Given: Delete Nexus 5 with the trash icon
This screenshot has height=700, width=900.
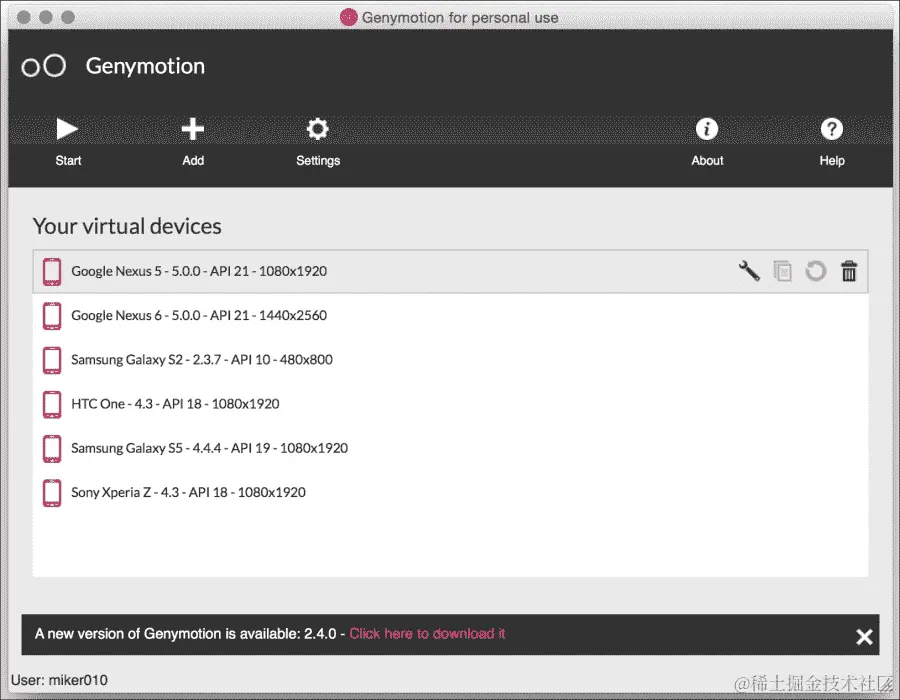Looking at the screenshot, I should tap(849, 271).
